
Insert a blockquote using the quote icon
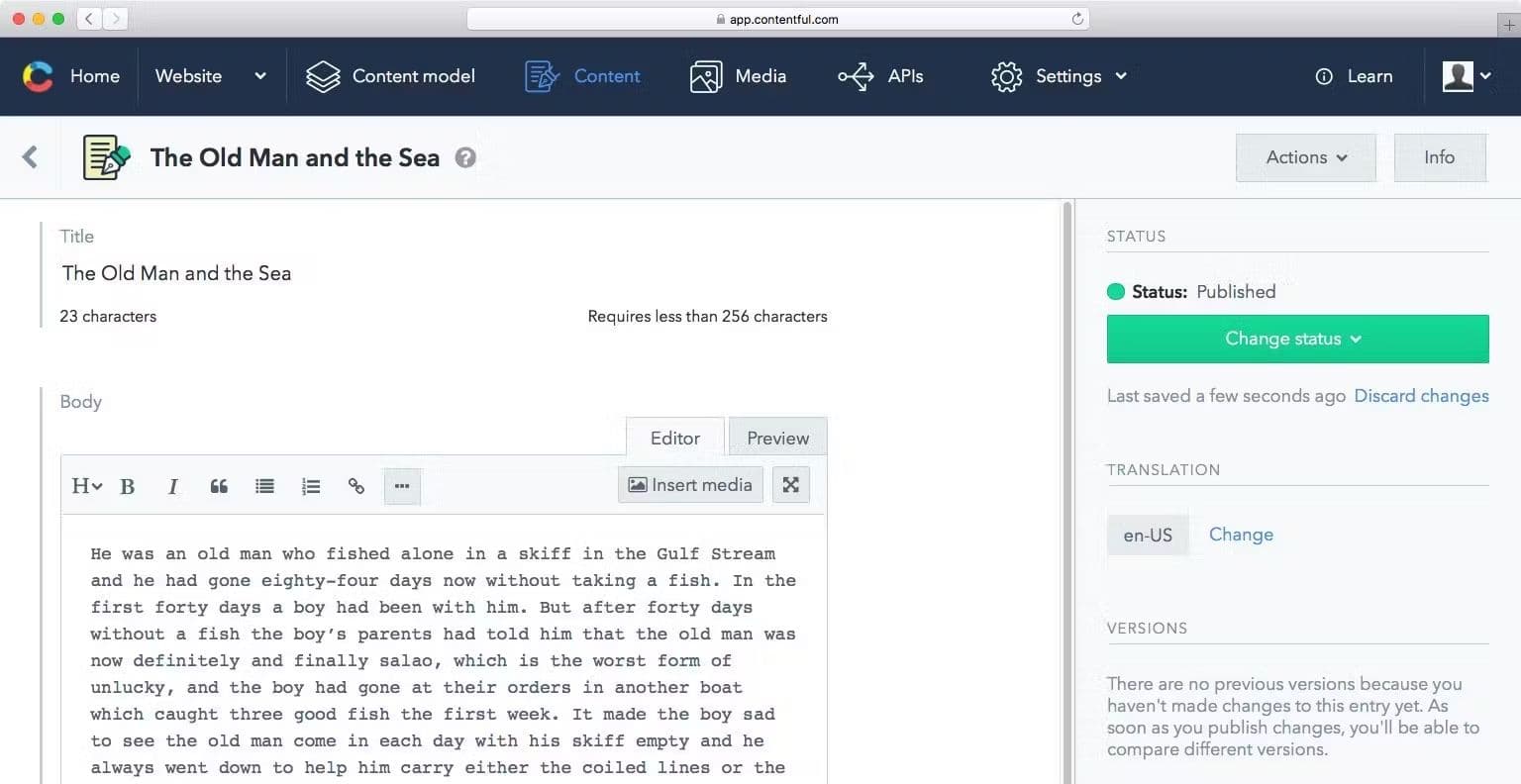219,486
